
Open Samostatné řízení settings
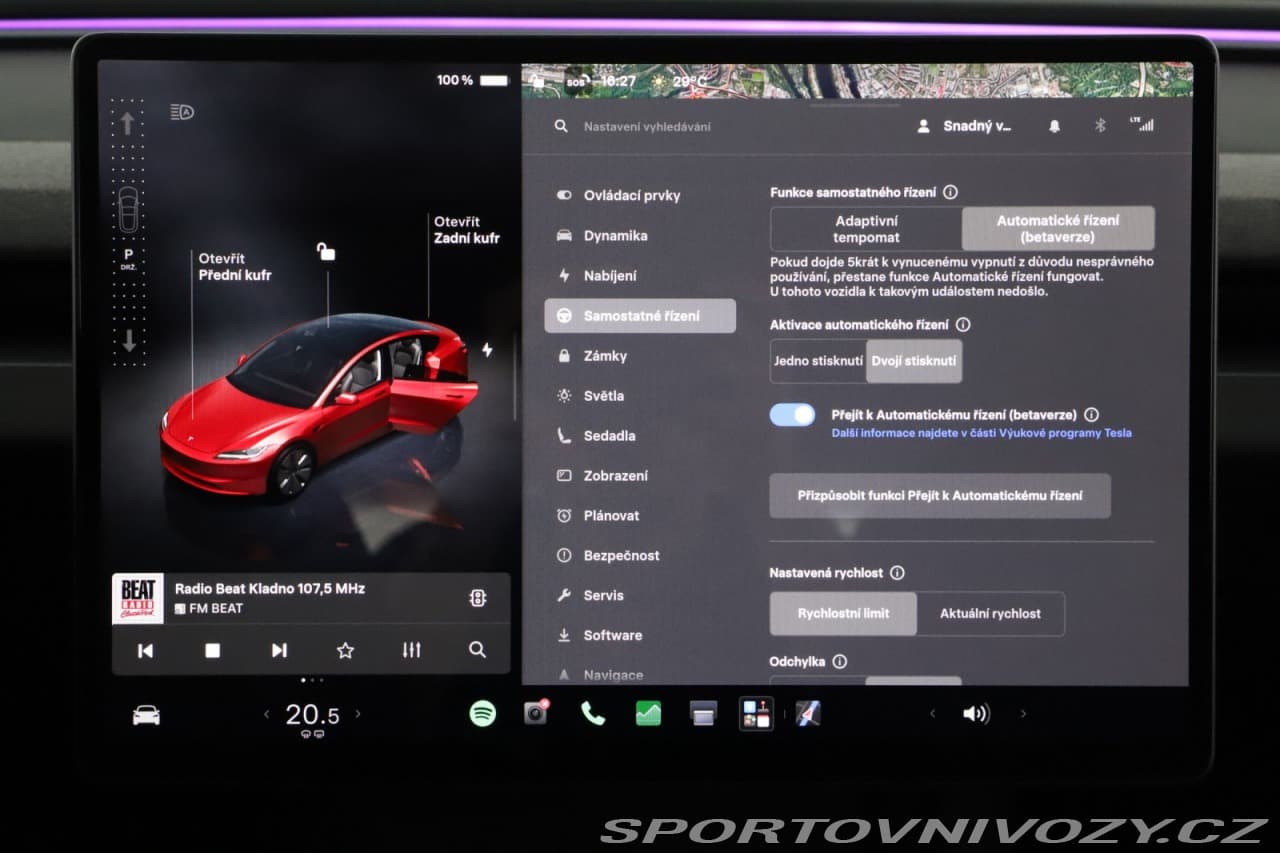[x=640, y=316]
